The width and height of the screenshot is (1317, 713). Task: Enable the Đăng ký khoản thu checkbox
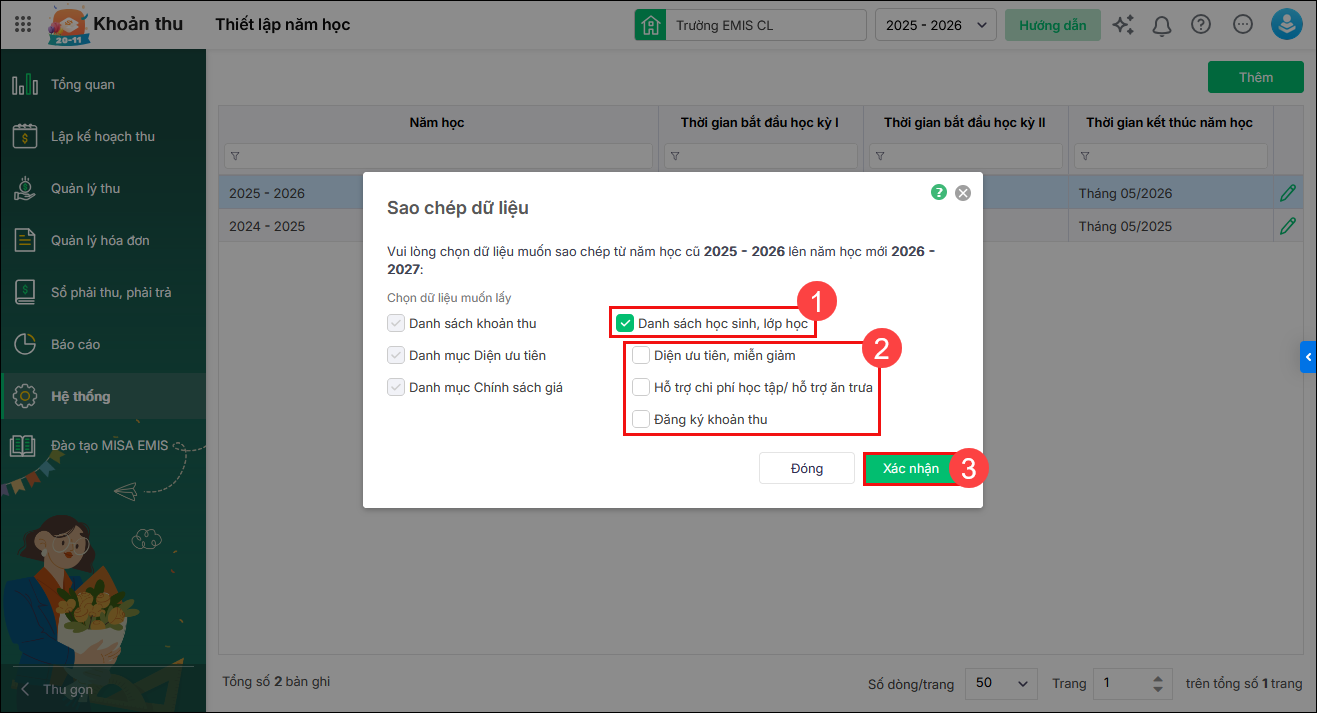[641, 419]
